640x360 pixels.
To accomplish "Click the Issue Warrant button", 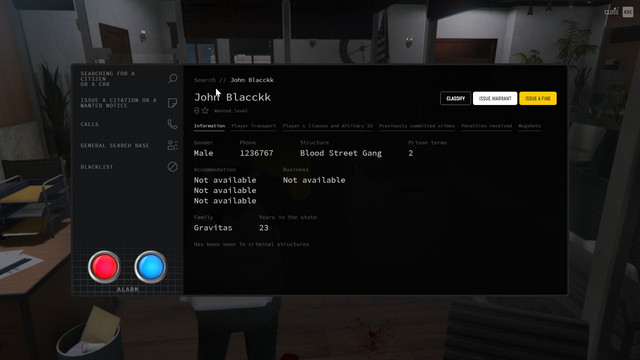I will coord(495,98).
